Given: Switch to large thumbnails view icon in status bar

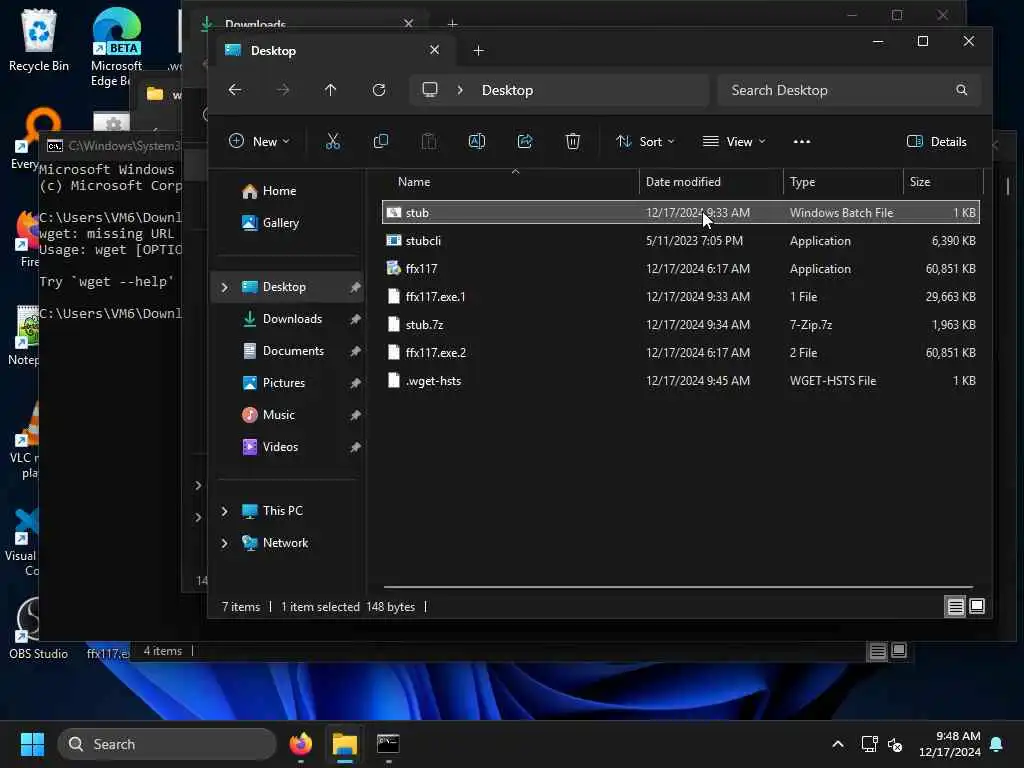Looking at the screenshot, I should [x=977, y=607].
